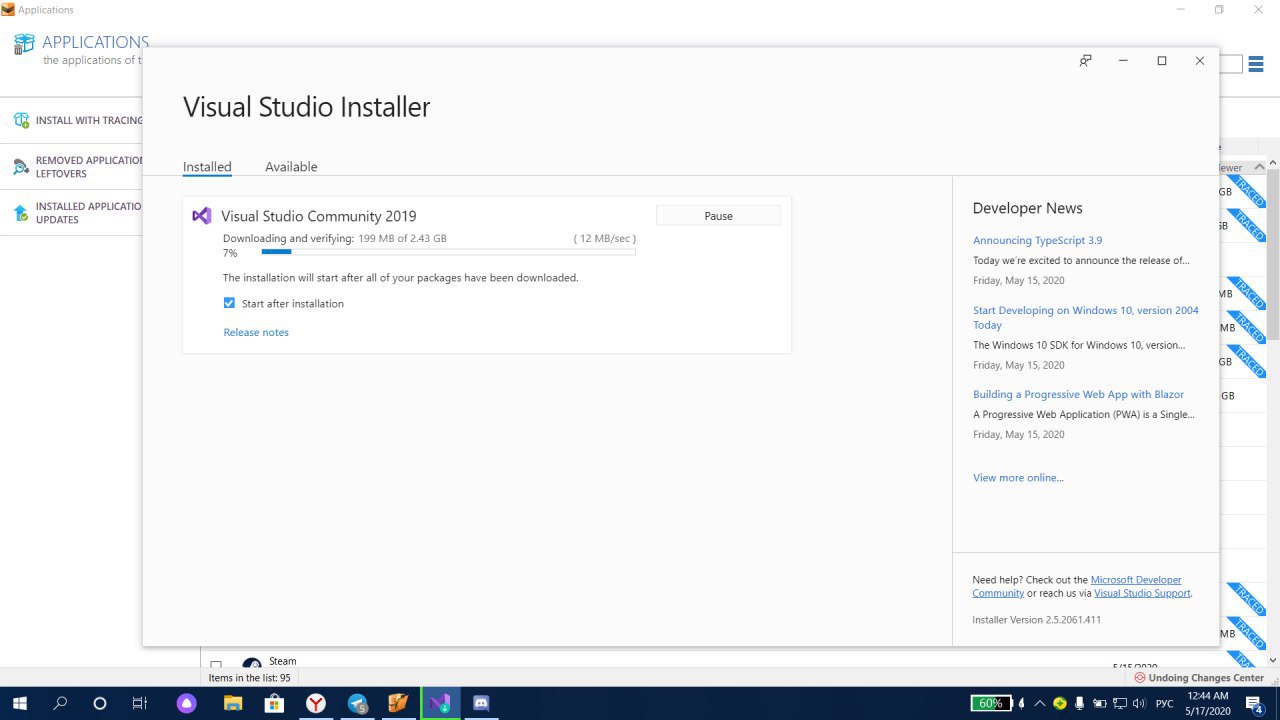Select Install with Tracing menu item
Viewport: 1280px width, 720px height.
71,120
